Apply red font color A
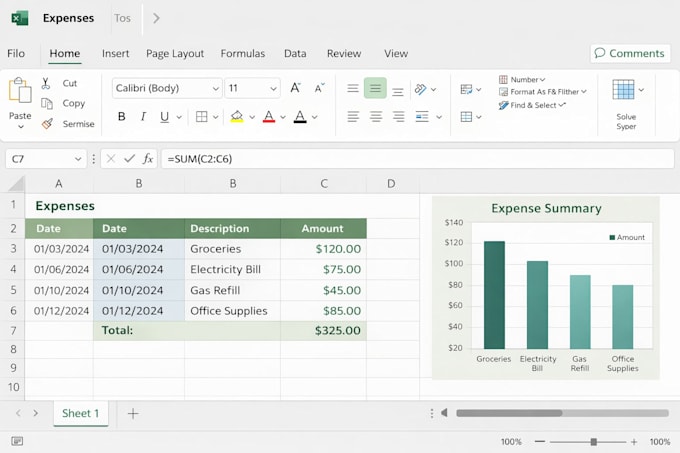680x453 pixels. point(269,117)
